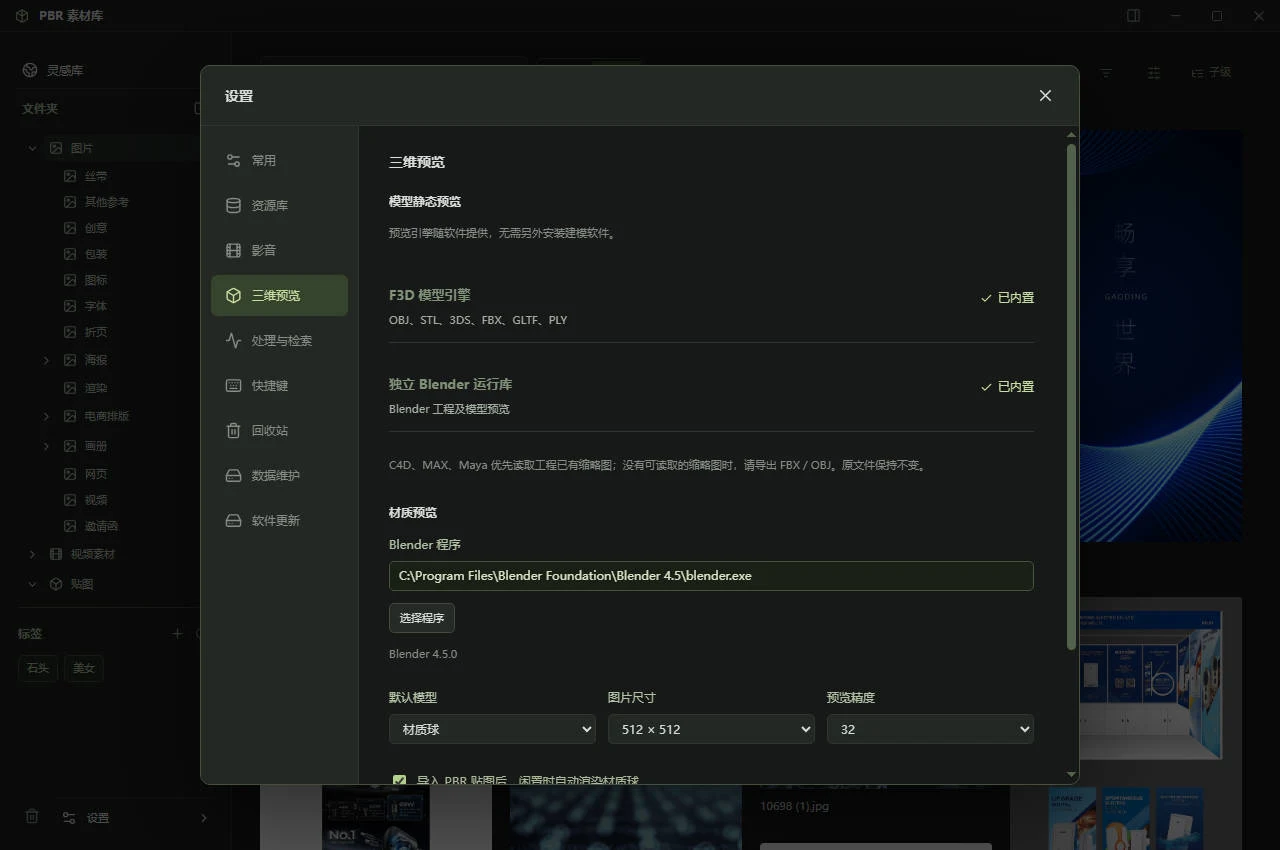Open 设置 entry at sidebar bottom
The width and height of the screenshot is (1280, 850).
pyautogui.click(x=135, y=817)
